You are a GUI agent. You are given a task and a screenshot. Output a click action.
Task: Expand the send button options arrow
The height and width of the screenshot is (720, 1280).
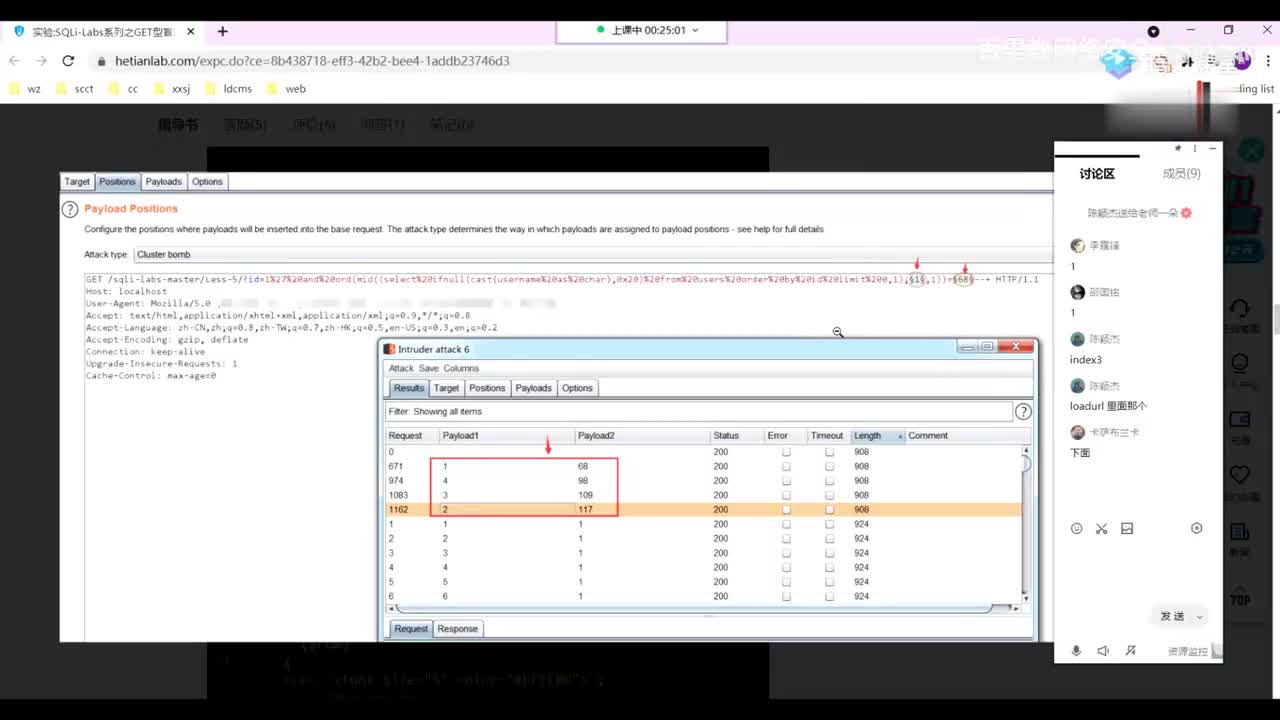coord(1200,617)
